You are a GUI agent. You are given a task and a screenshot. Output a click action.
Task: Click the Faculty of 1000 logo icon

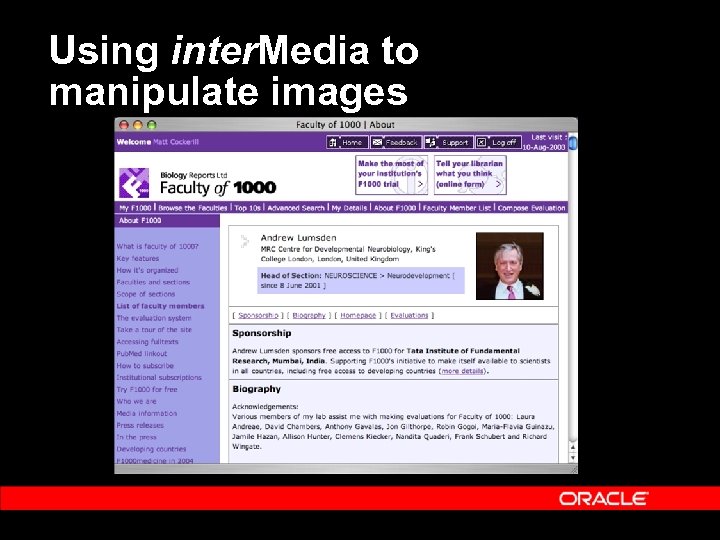click(x=134, y=183)
